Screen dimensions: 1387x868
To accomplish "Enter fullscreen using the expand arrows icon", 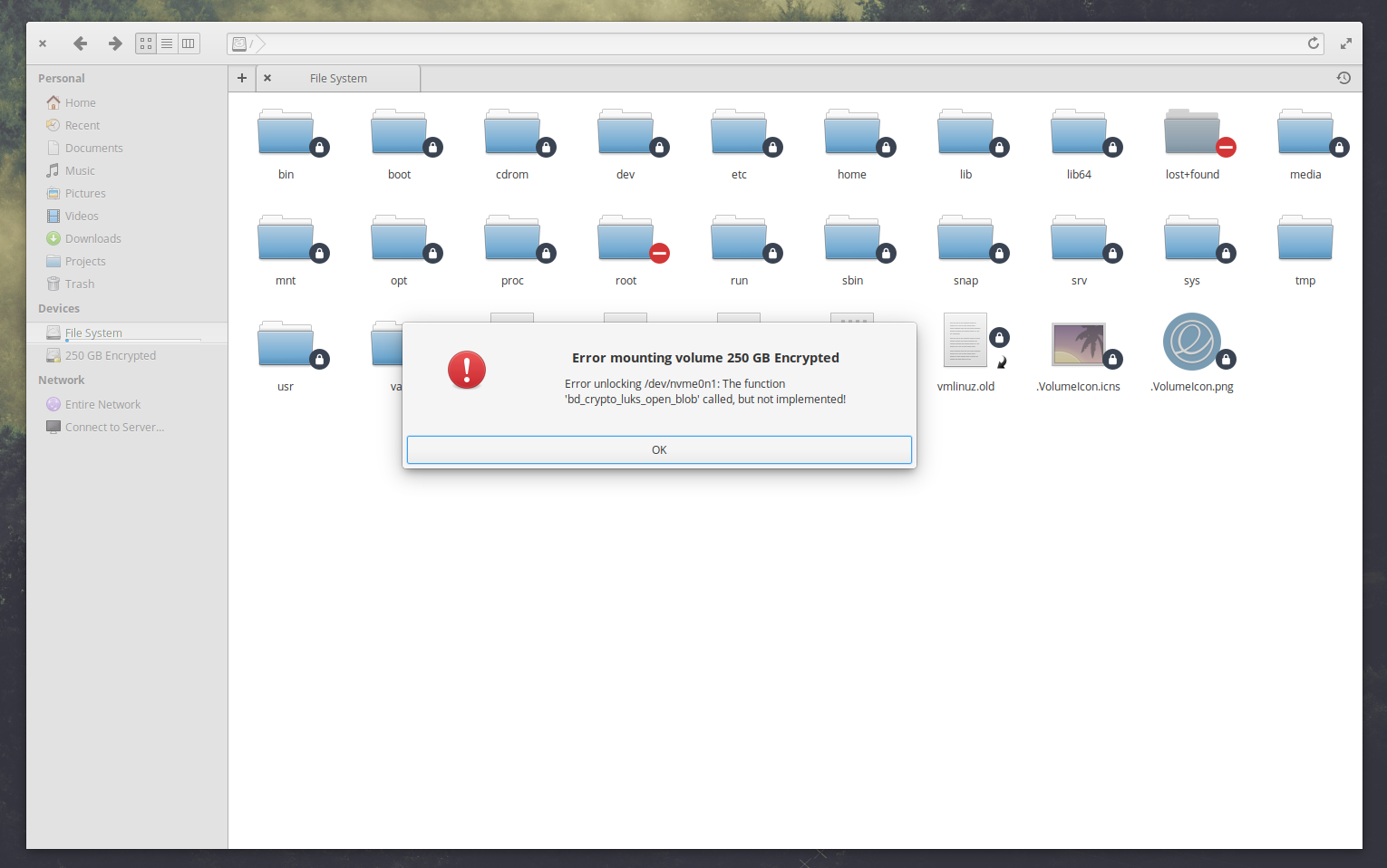I will [x=1345, y=43].
